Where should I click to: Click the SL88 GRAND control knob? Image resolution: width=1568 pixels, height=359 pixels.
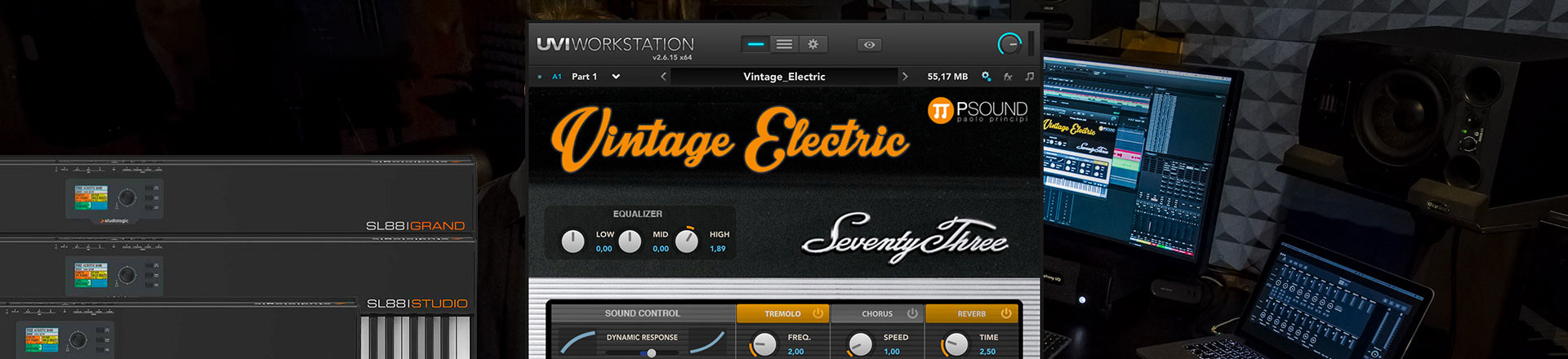point(127,197)
